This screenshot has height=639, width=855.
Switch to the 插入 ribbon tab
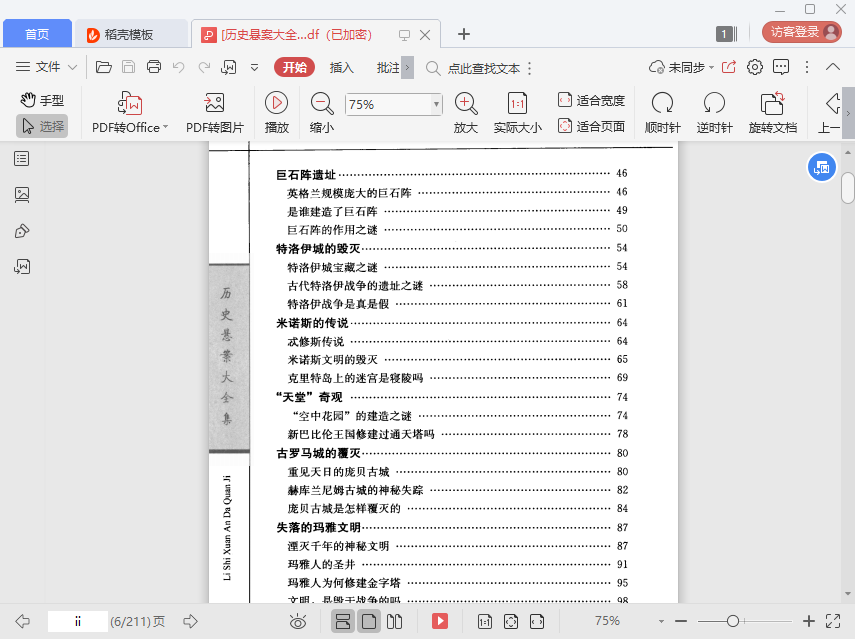pos(342,68)
